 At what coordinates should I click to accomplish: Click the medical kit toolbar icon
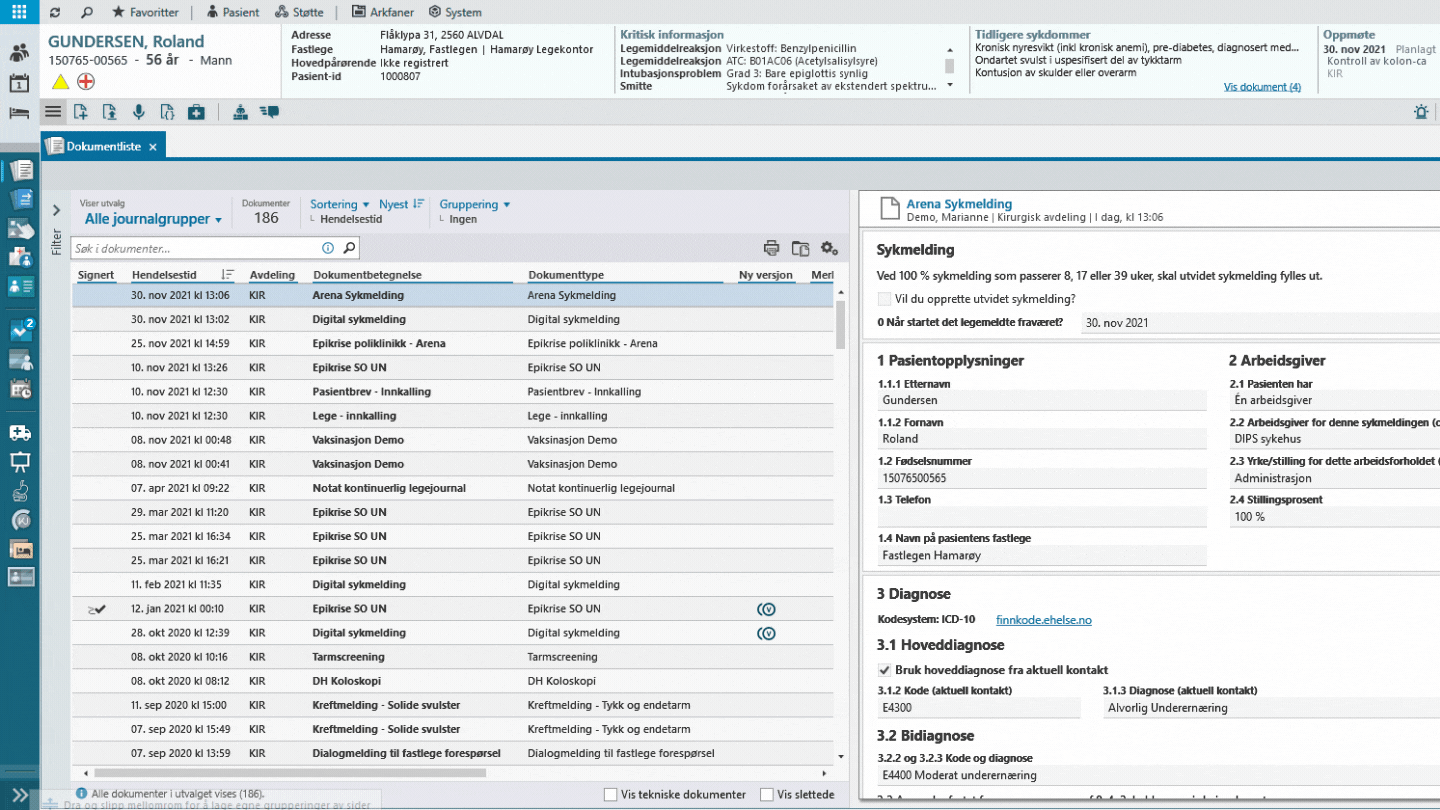(196, 112)
